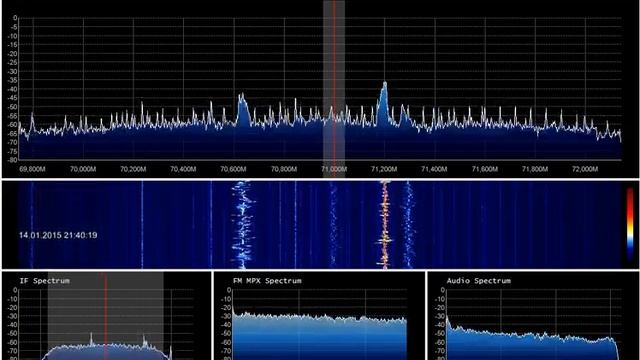Click the red center line in IF Spectrum
Image resolution: width=640 pixels, height=360 pixels.
pos(106,317)
